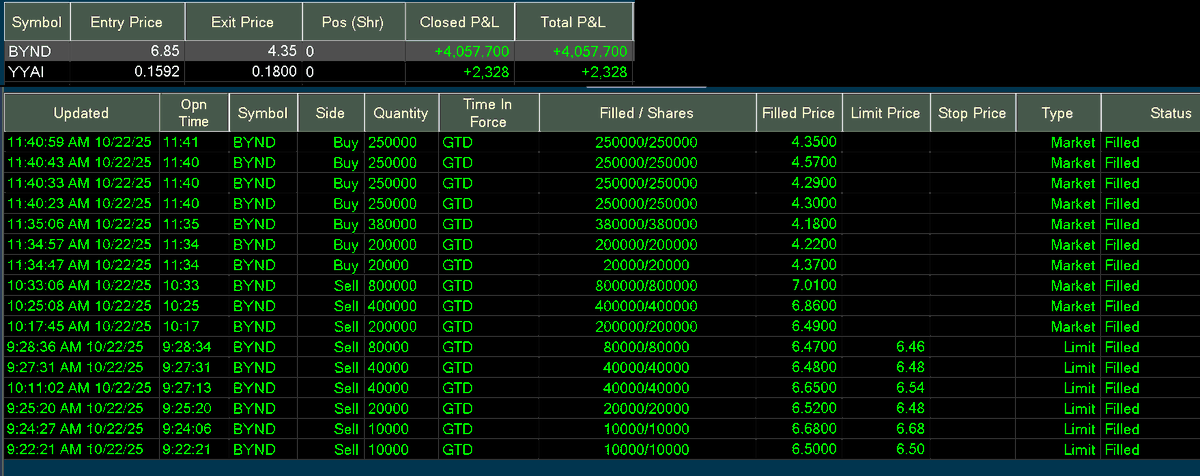1200x476 pixels.
Task: Select order updated 9:27:31 AM 10/22/25
Action: click(75, 368)
